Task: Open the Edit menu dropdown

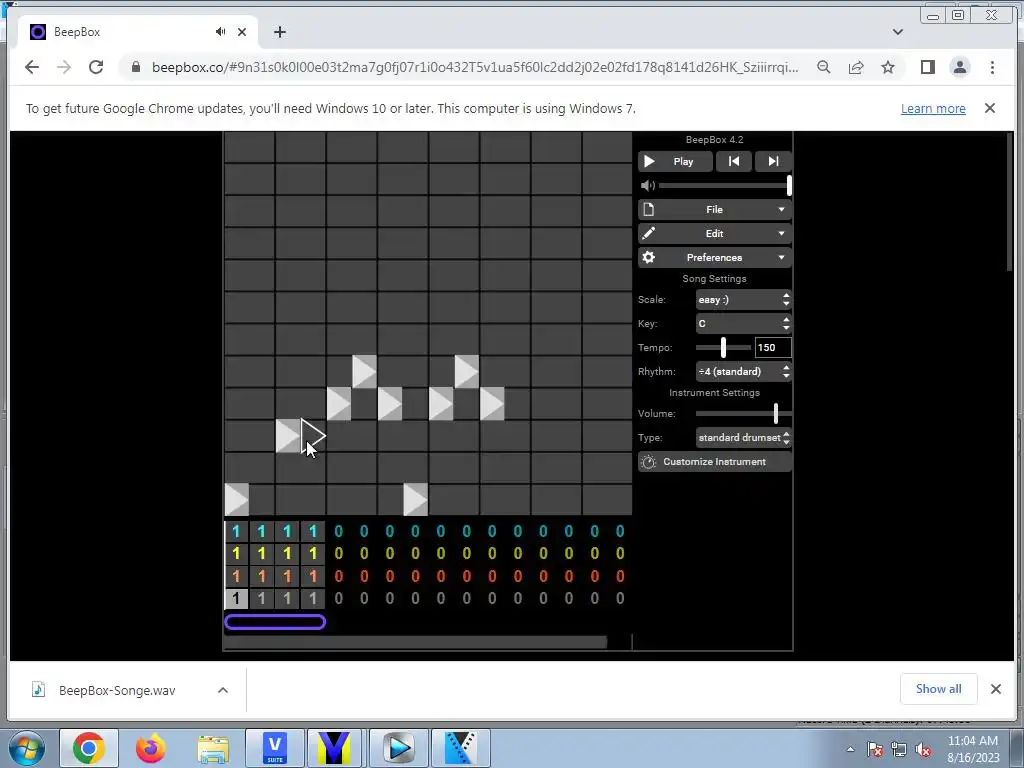Action: coord(714,234)
